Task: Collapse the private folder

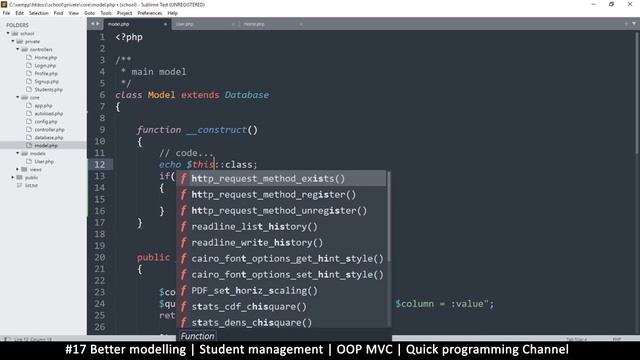Action: (x=13, y=42)
